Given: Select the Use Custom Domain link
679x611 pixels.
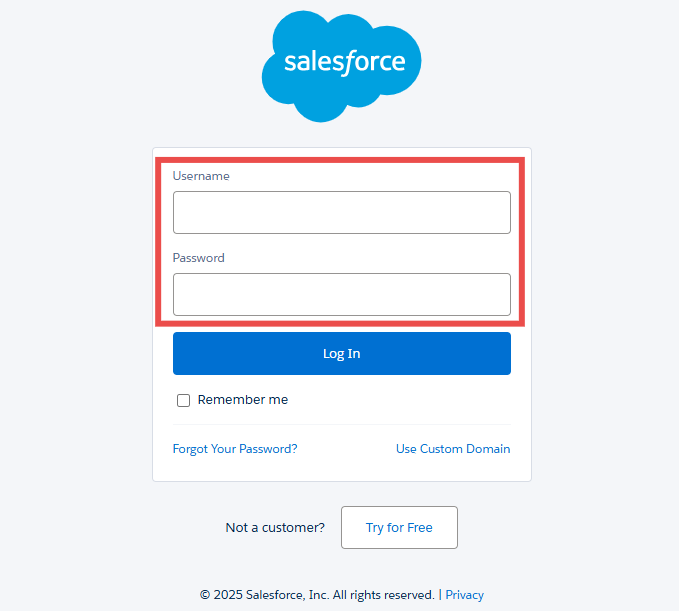Looking at the screenshot, I should 453,449.
